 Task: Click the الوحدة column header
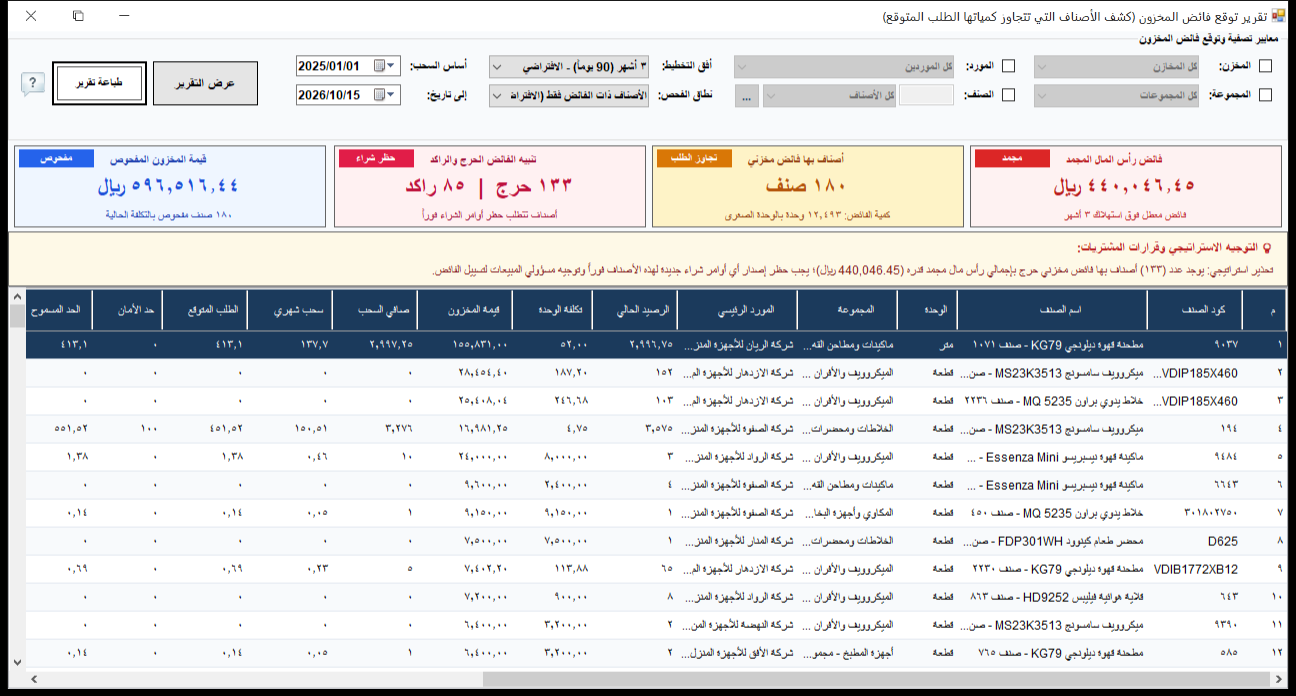coord(927,310)
